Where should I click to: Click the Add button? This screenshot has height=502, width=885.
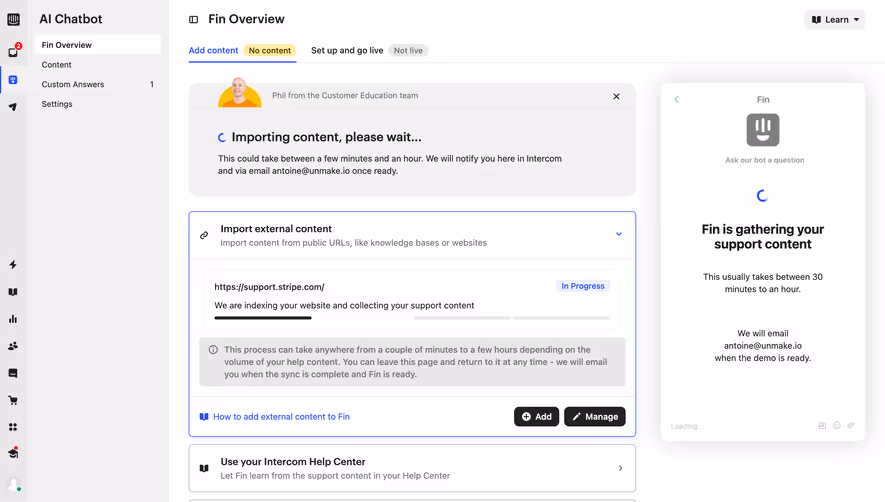coord(536,416)
